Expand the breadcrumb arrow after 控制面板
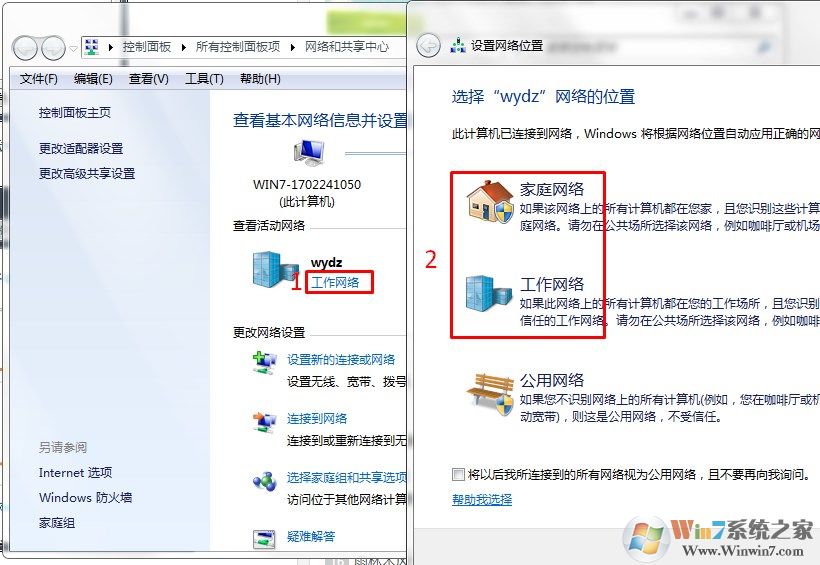This screenshot has width=820, height=565. (184, 48)
